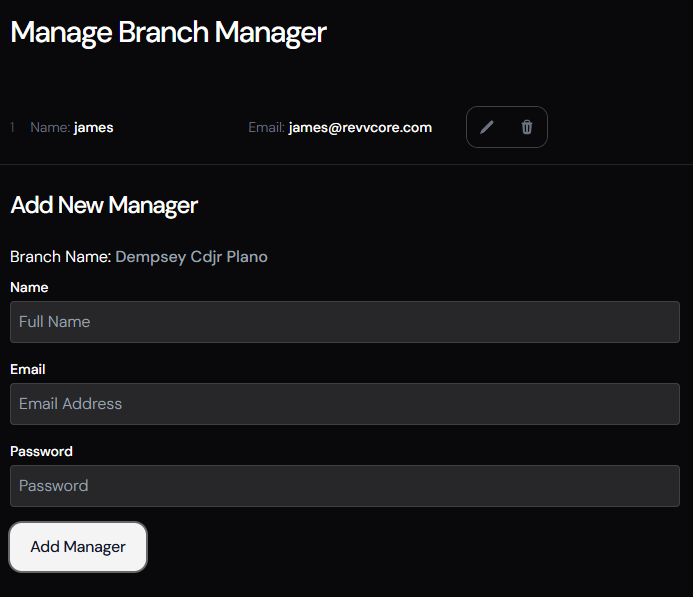Click the james@revvcore.com email address
The height and width of the screenshot is (597, 693).
pos(360,127)
